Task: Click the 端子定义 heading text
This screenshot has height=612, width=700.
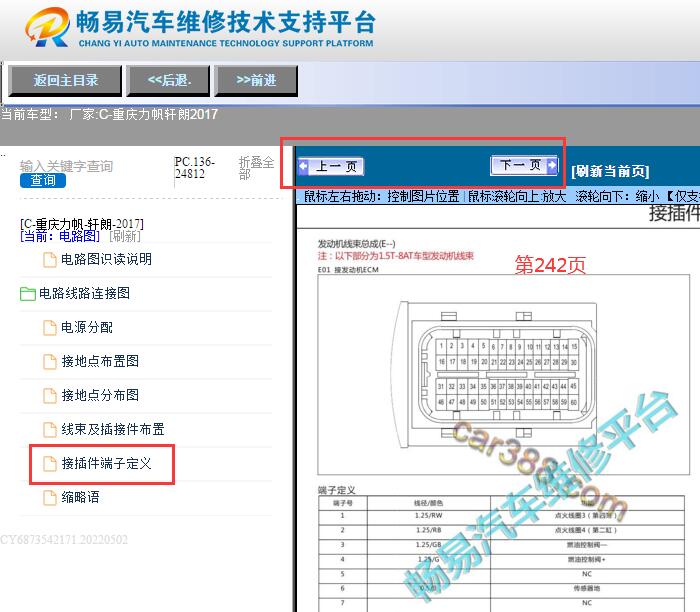Action: pyautogui.click(x=337, y=490)
